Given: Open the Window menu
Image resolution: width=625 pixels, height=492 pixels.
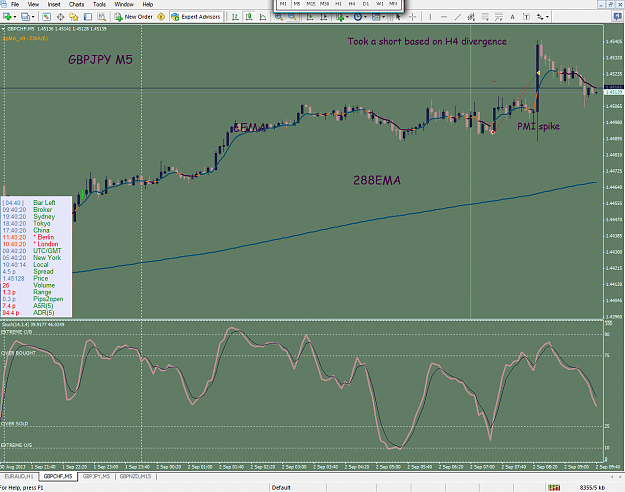Looking at the screenshot, I should pyautogui.click(x=124, y=4).
